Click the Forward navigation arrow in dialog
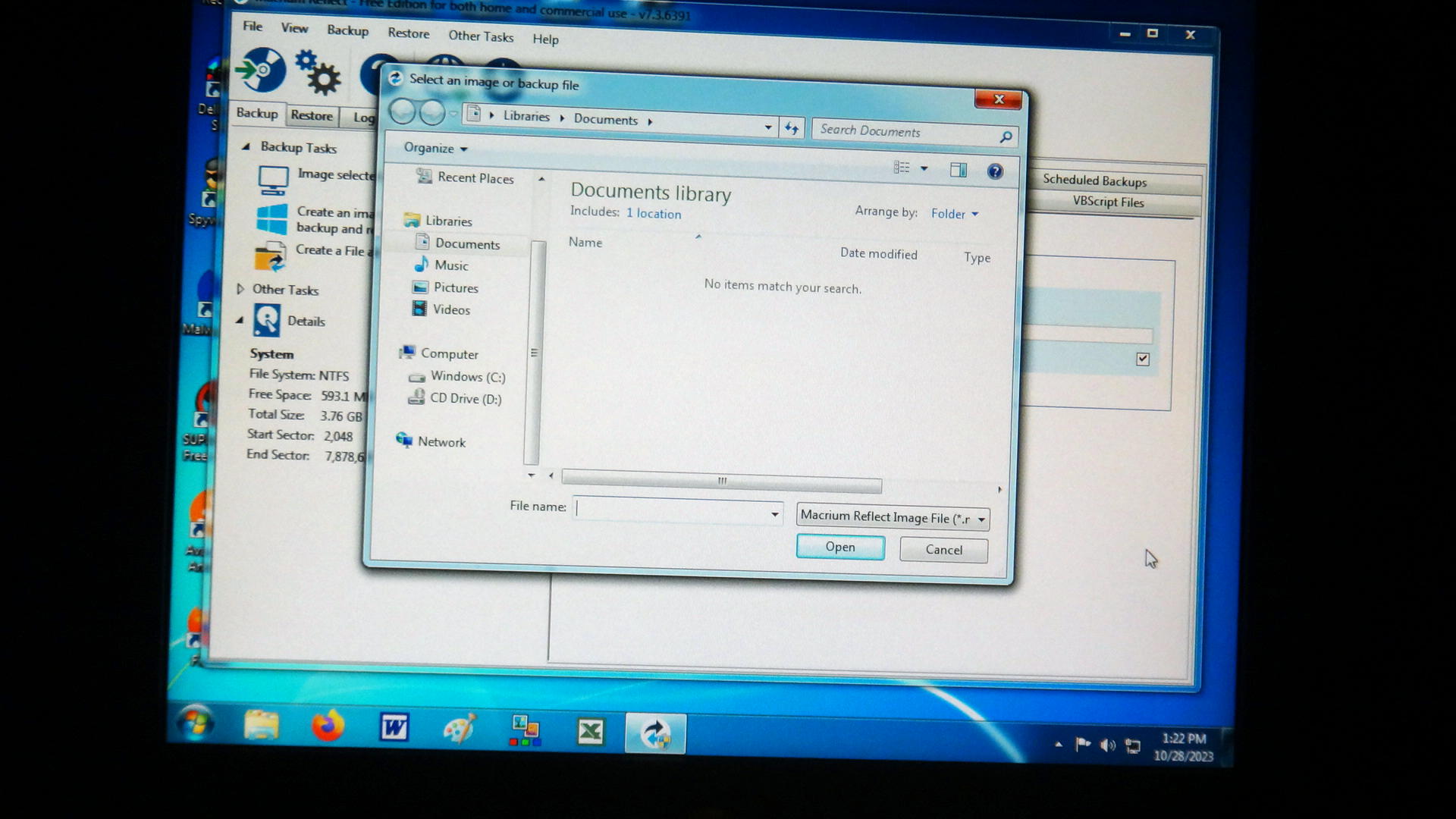 (x=432, y=113)
